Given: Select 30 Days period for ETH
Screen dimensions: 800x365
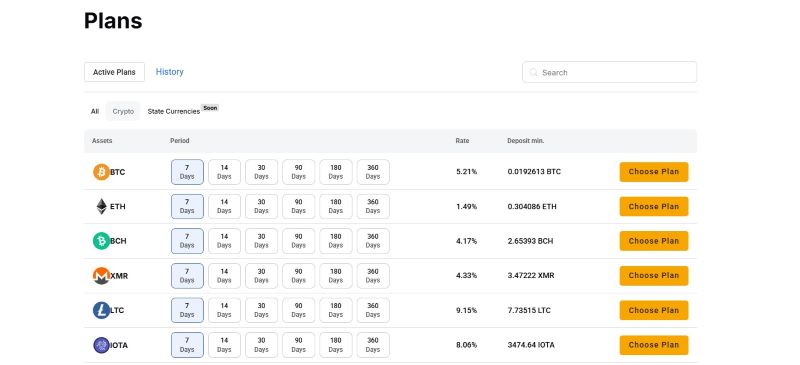Looking at the screenshot, I should 261,206.
